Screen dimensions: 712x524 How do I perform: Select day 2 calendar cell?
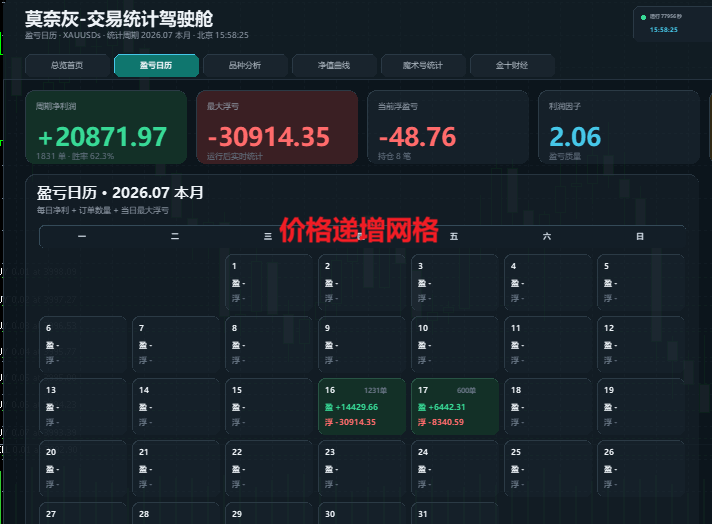362,282
